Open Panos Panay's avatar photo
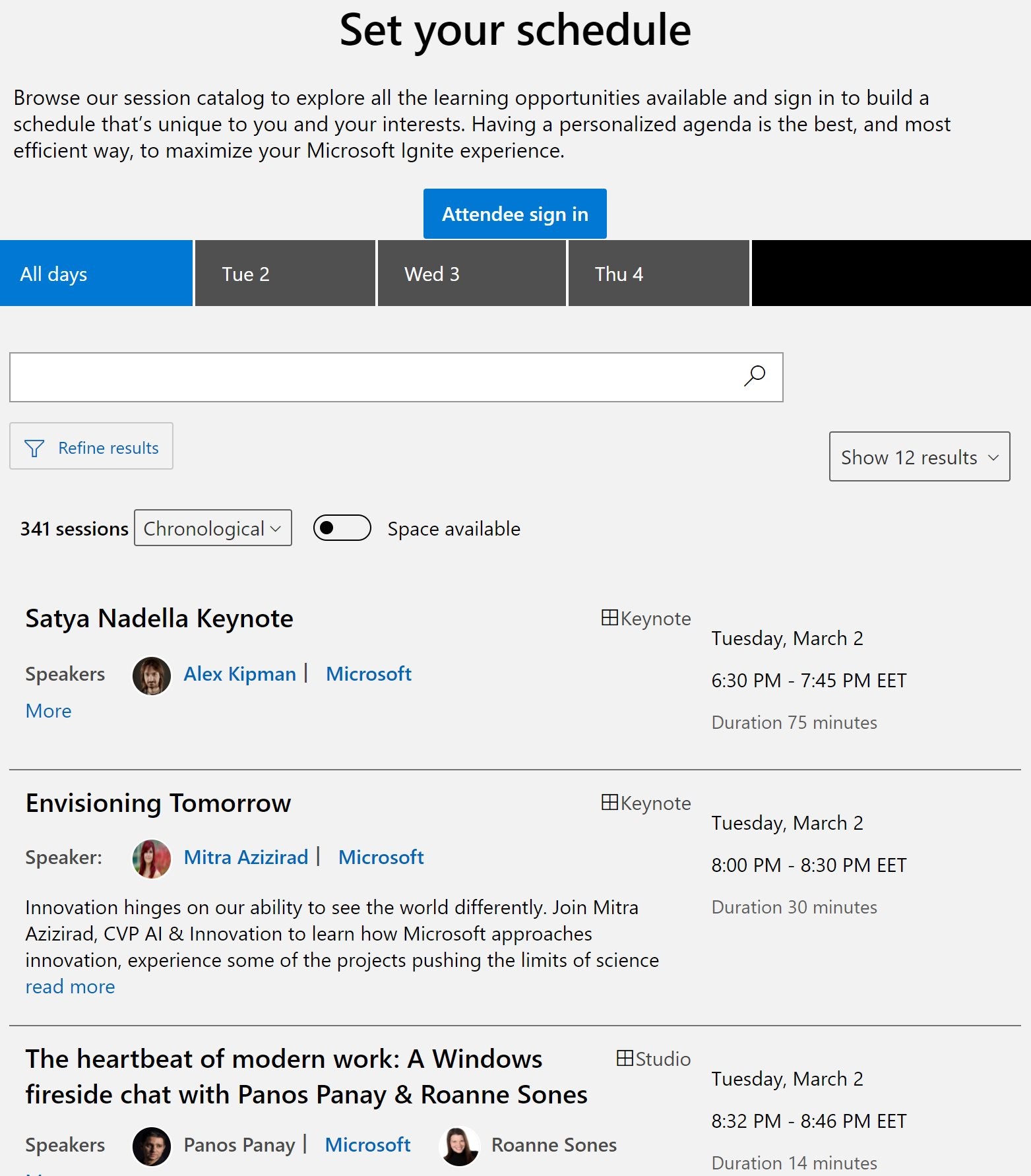This screenshot has height=1176, width=1031. click(x=152, y=1146)
